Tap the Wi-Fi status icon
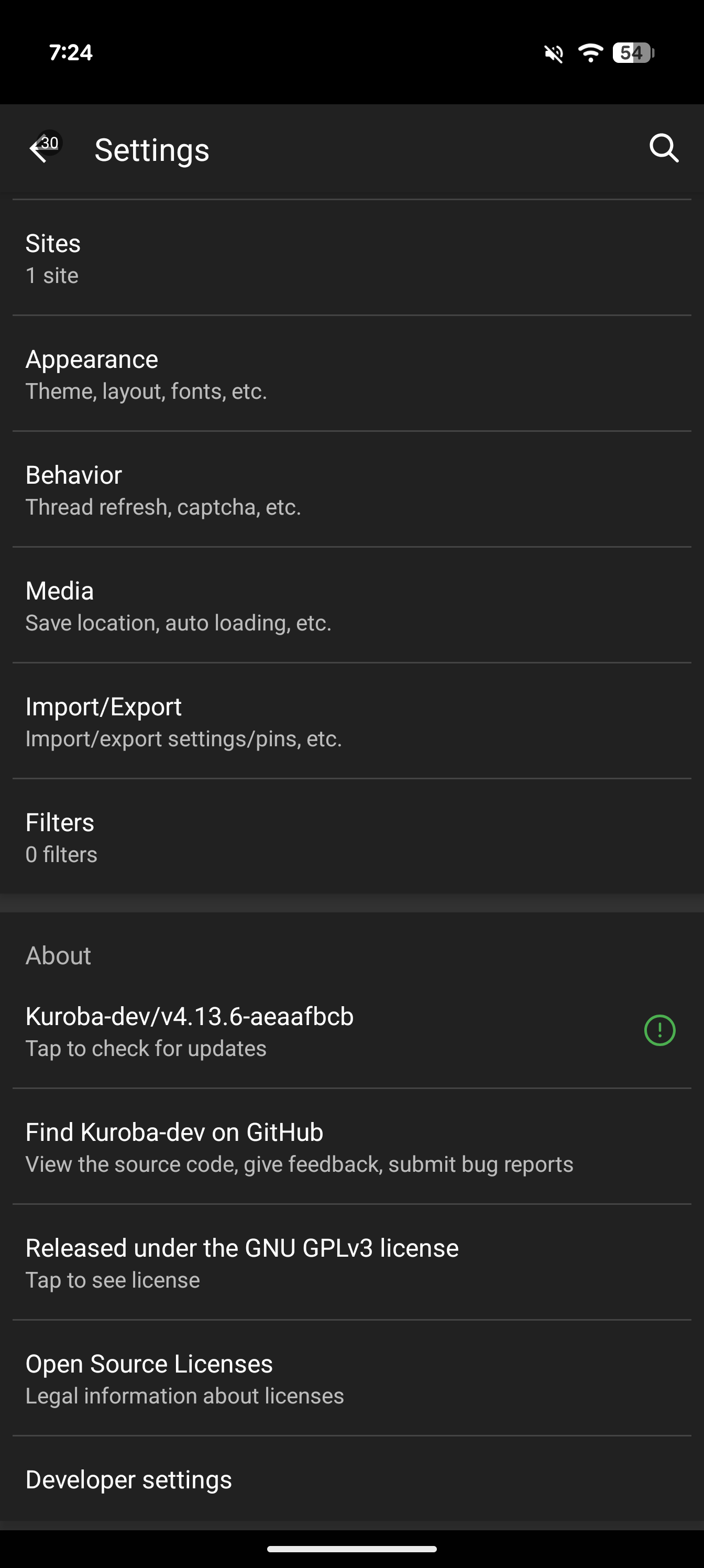Screen dimensions: 704x1568 (590, 53)
